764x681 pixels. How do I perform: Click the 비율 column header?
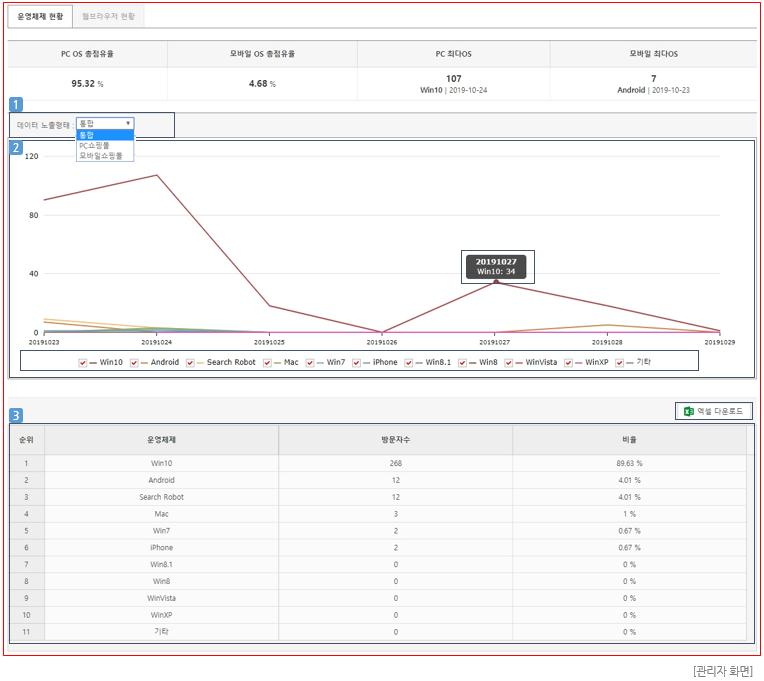pos(630,440)
